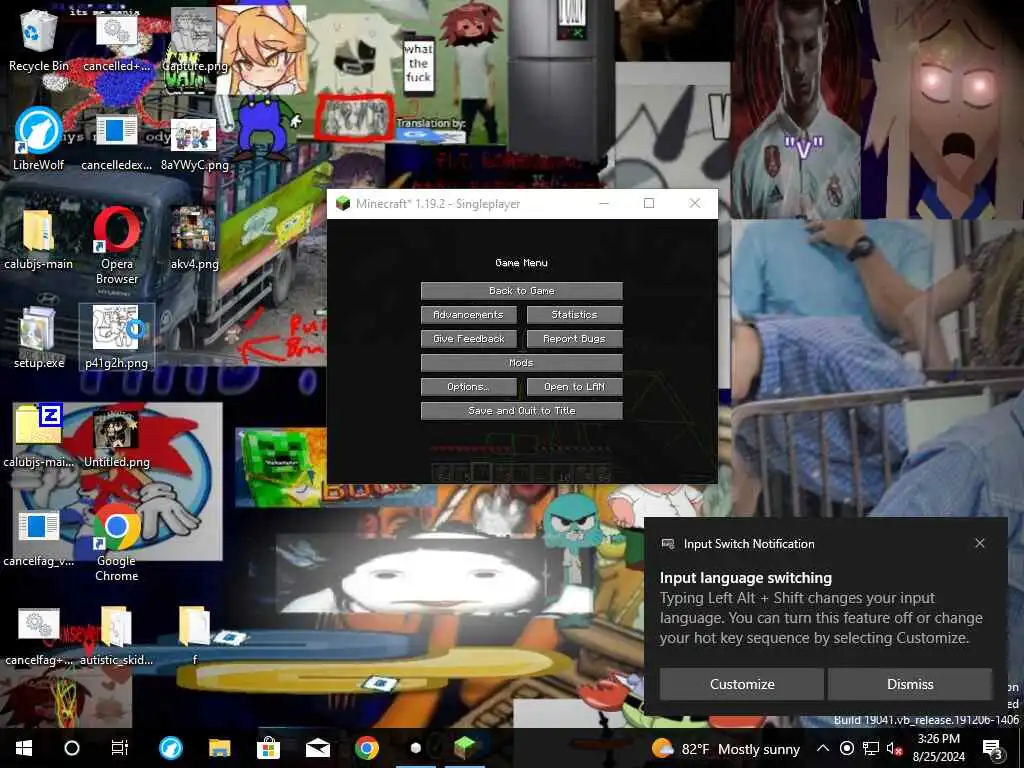Image resolution: width=1024 pixels, height=768 pixels.
Task: Click the circular recording tray icon
Action: [846, 748]
